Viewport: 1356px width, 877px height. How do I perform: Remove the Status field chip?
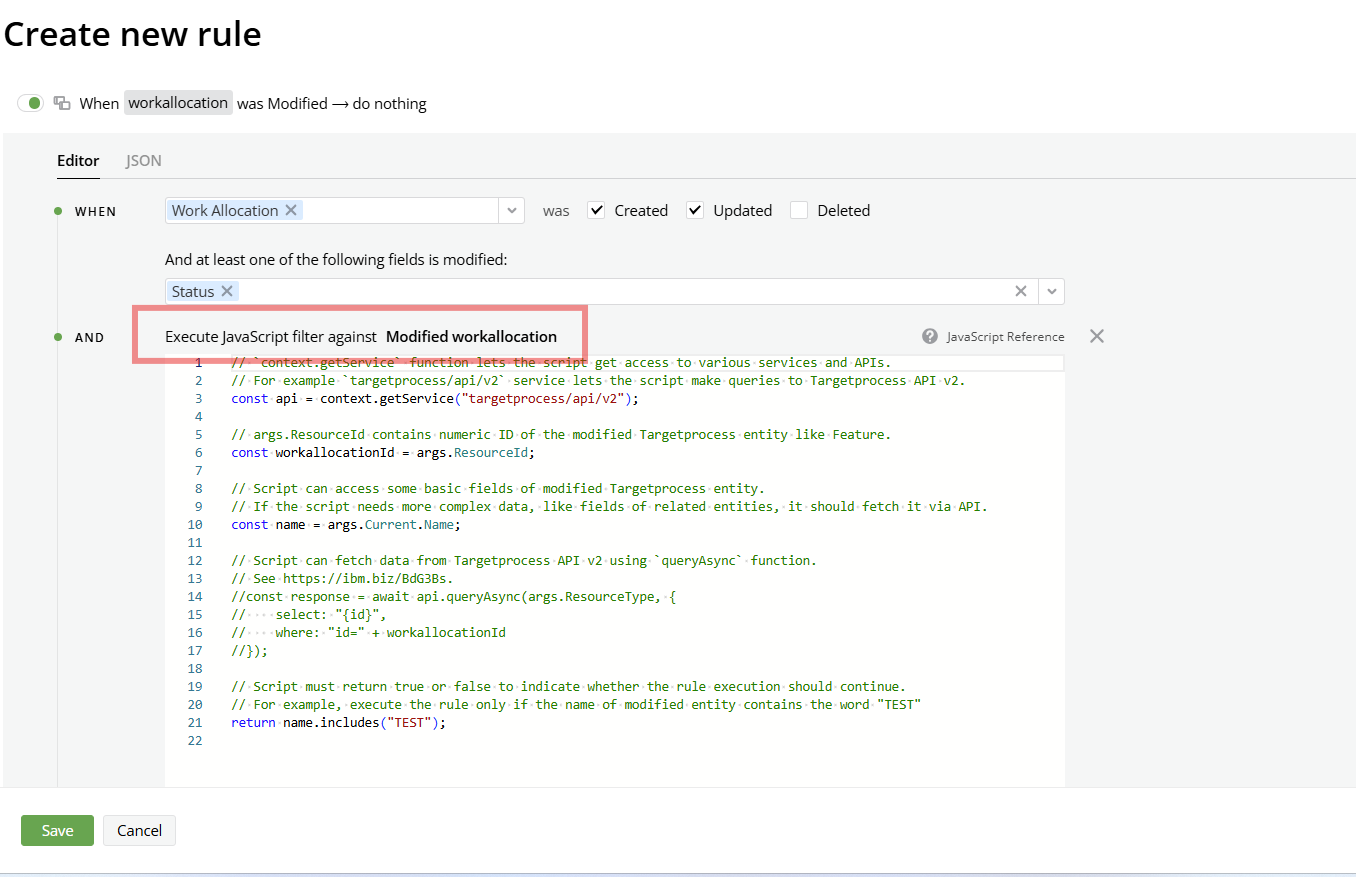(227, 291)
